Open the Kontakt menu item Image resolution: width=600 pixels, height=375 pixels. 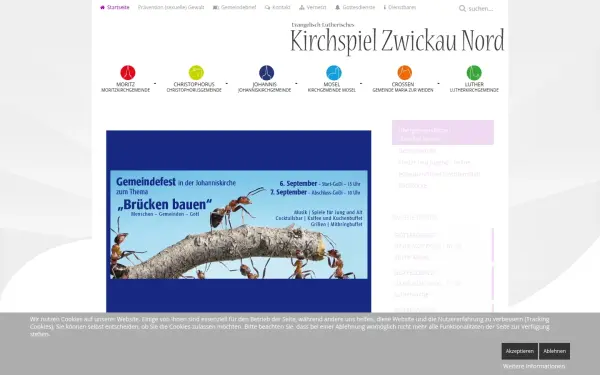(x=278, y=7)
